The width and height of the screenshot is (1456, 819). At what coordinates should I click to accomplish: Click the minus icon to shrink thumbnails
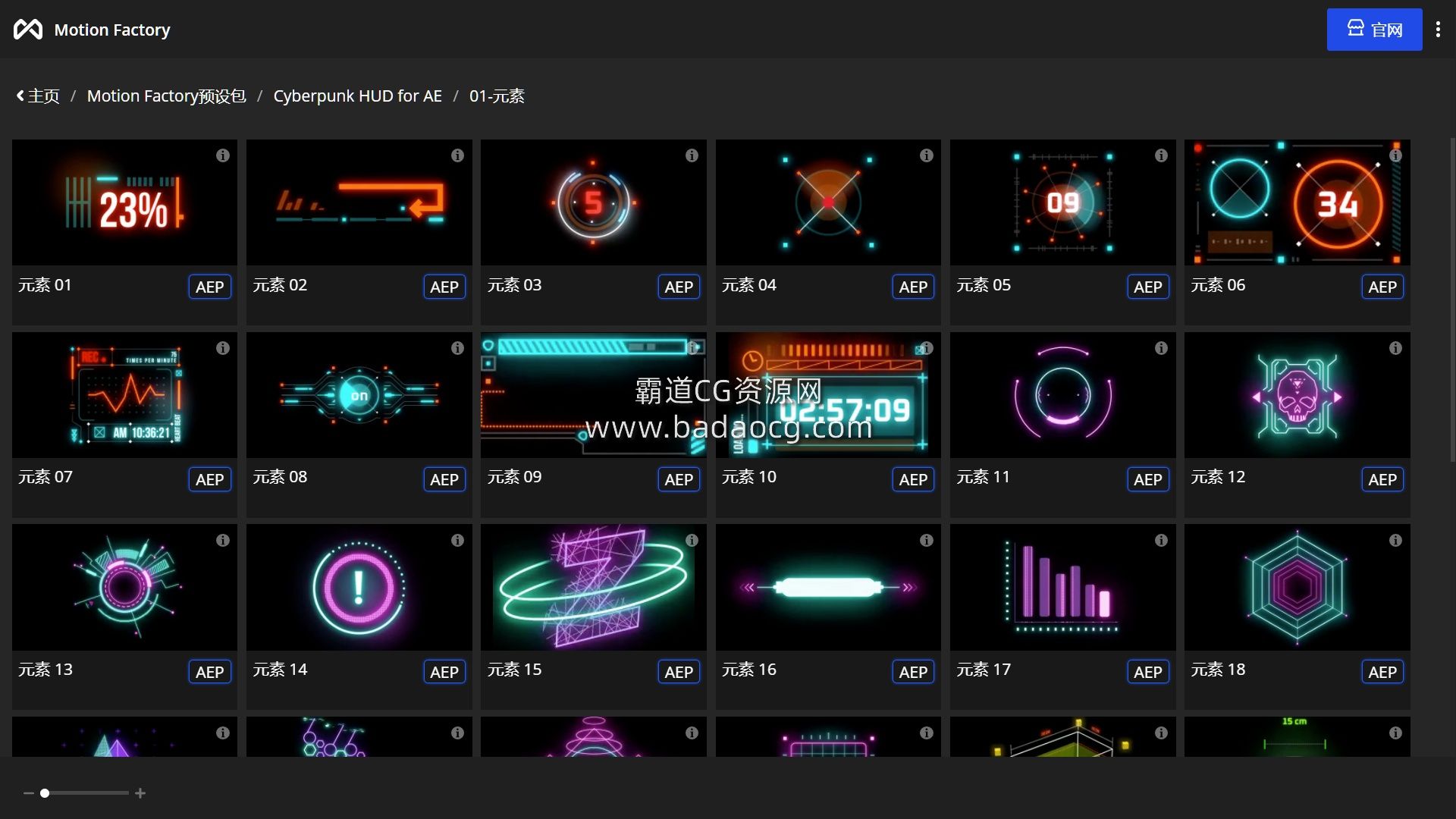point(29,793)
